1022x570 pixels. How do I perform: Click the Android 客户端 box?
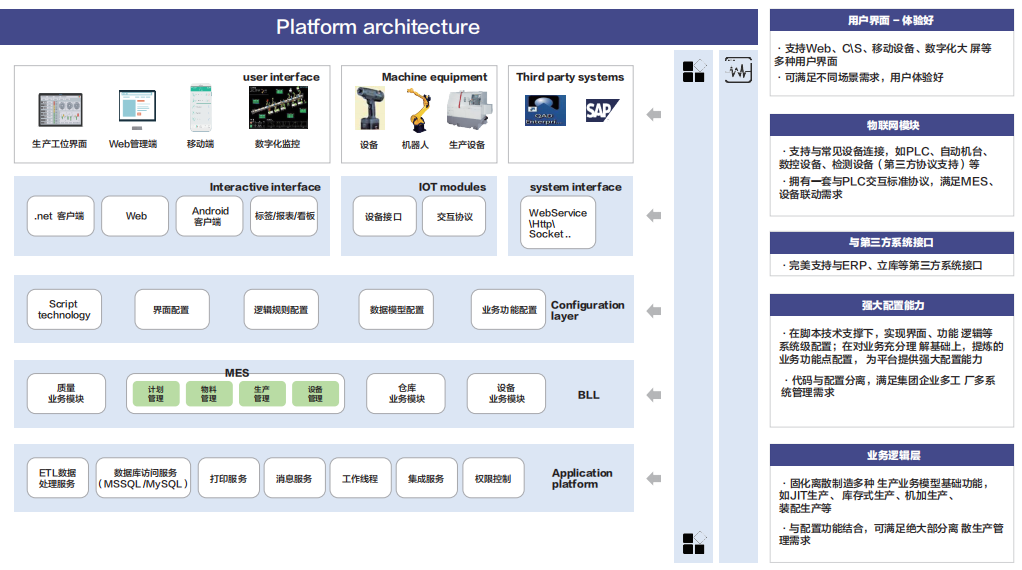[x=210, y=216]
